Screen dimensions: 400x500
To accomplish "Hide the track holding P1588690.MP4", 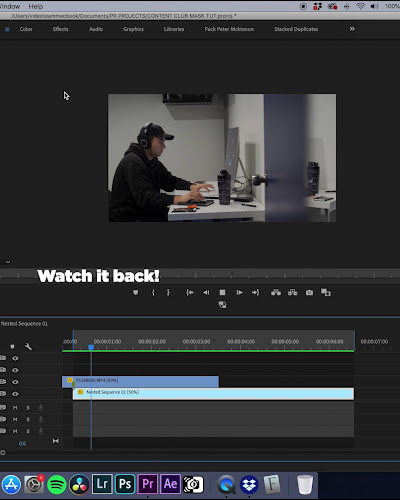I will (x=15, y=382).
